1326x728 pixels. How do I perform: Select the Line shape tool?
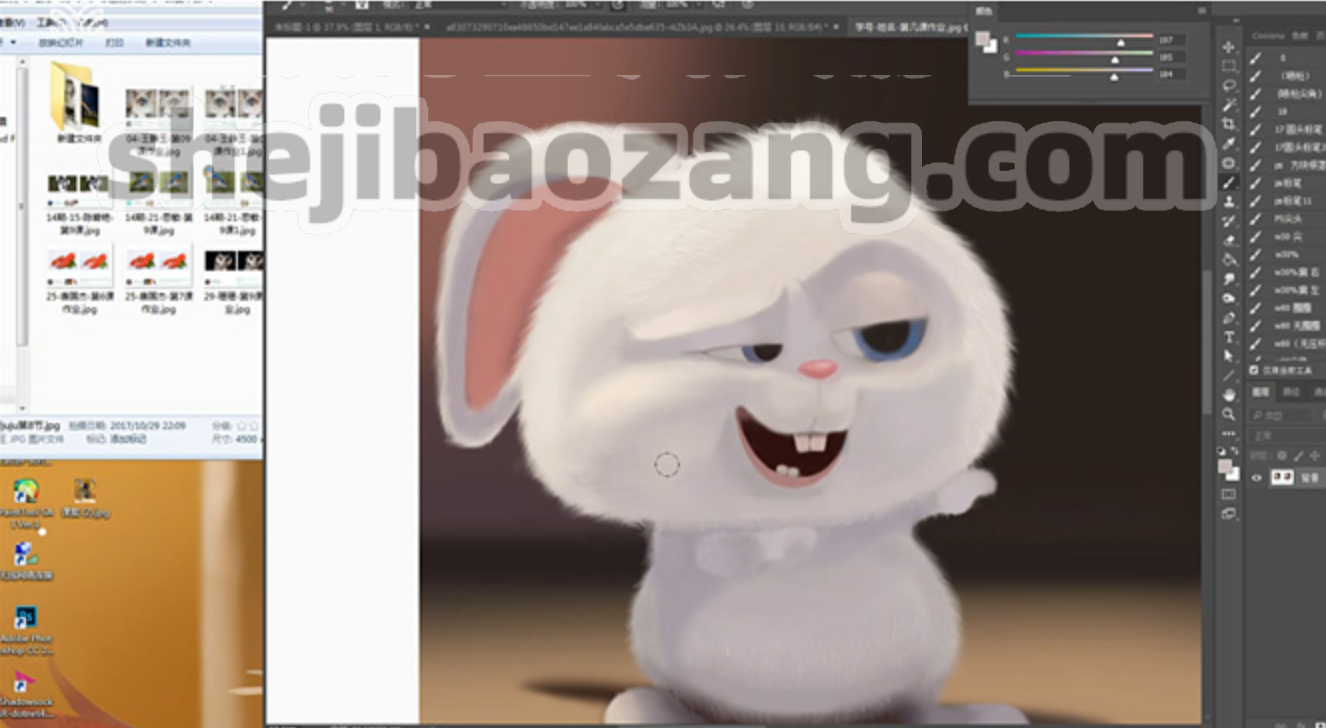(1229, 376)
